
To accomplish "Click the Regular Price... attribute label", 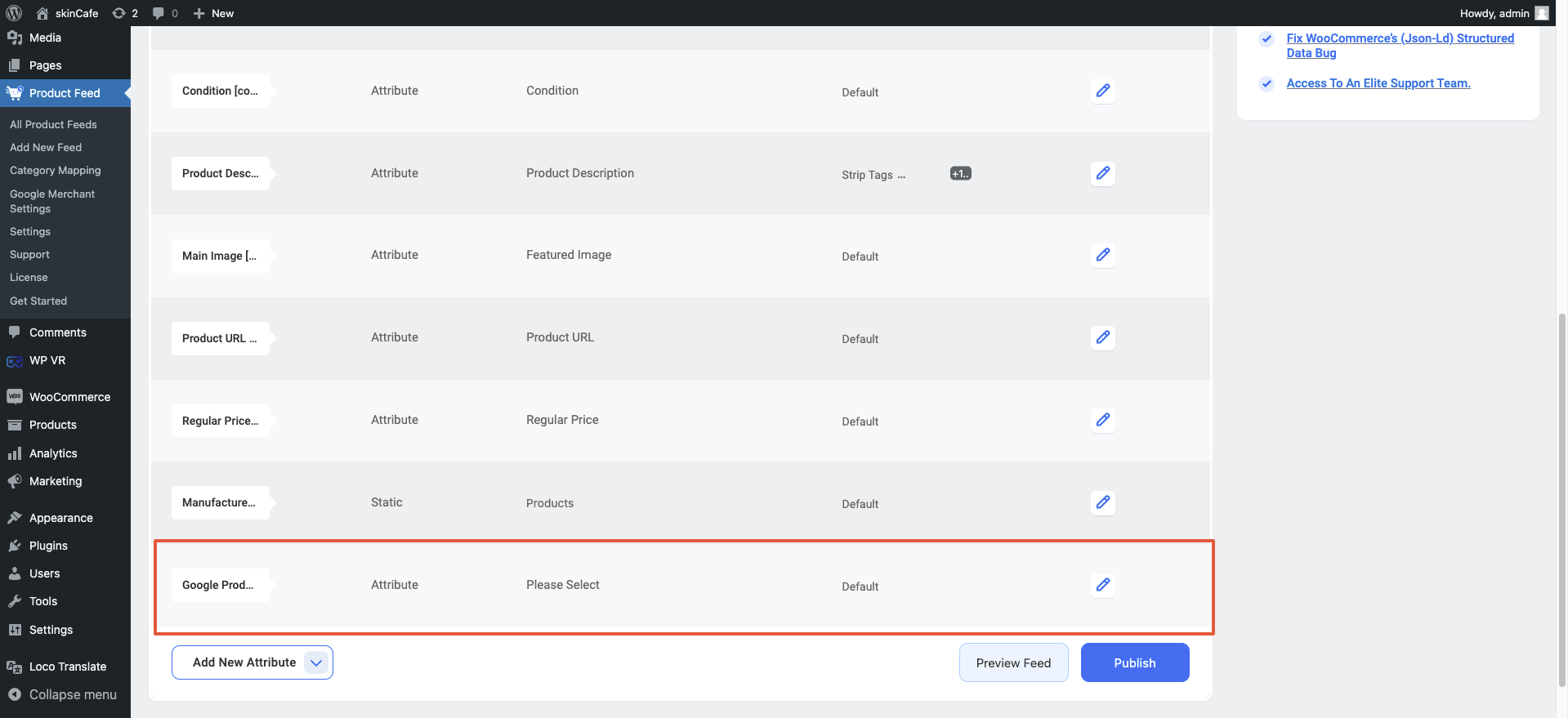I will (220, 421).
